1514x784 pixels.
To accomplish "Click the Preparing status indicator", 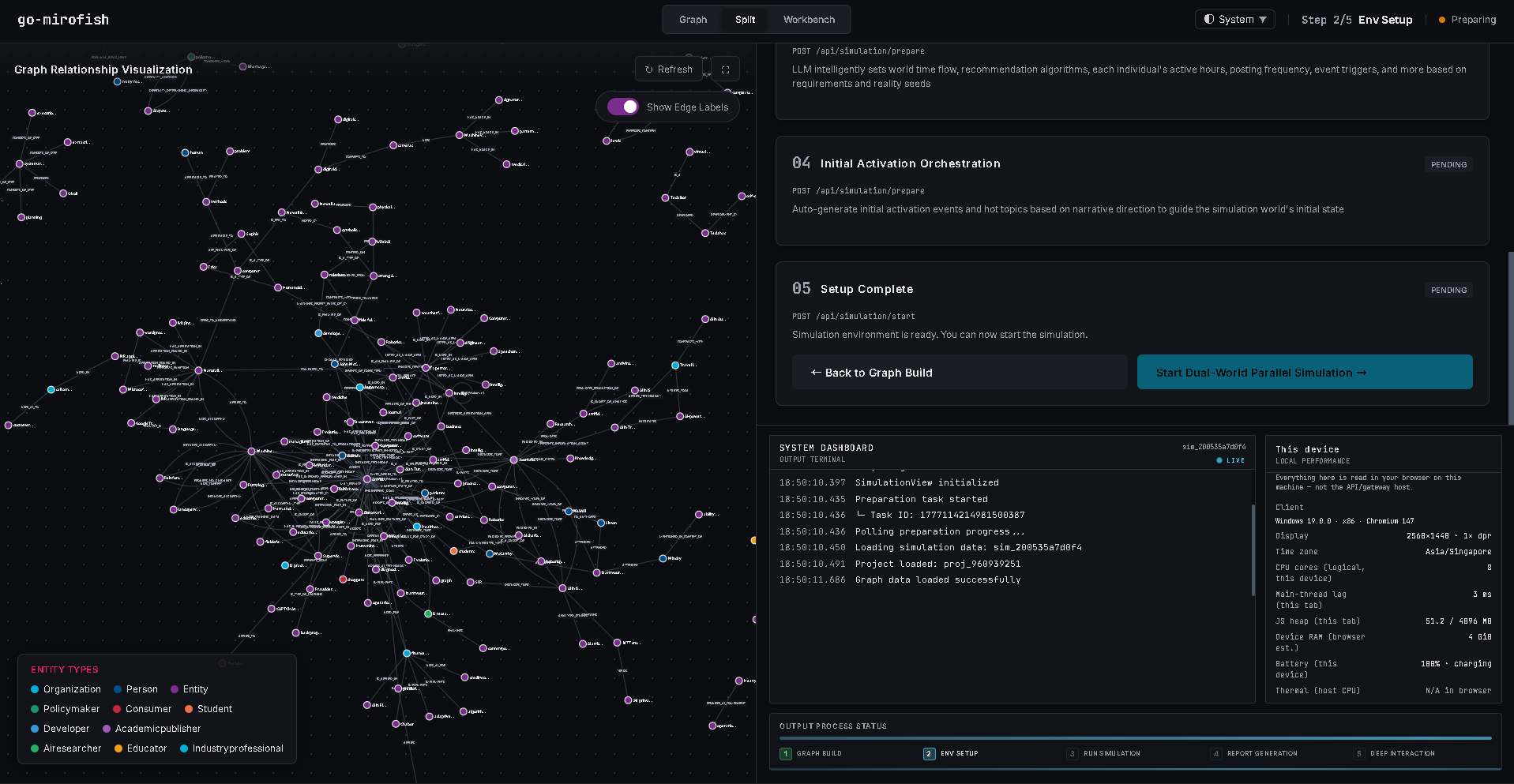I will click(x=1467, y=20).
